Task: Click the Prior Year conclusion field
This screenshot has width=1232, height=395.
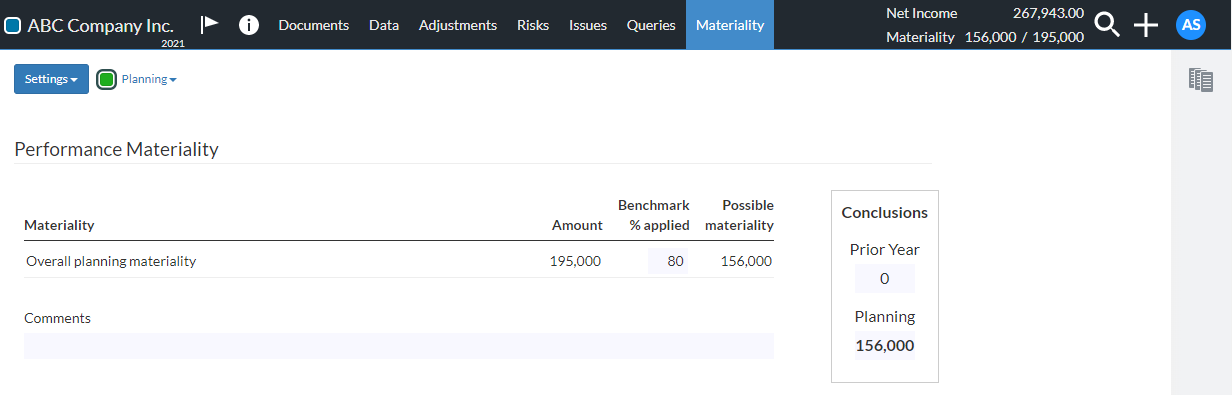Action: (x=884, y=279)
